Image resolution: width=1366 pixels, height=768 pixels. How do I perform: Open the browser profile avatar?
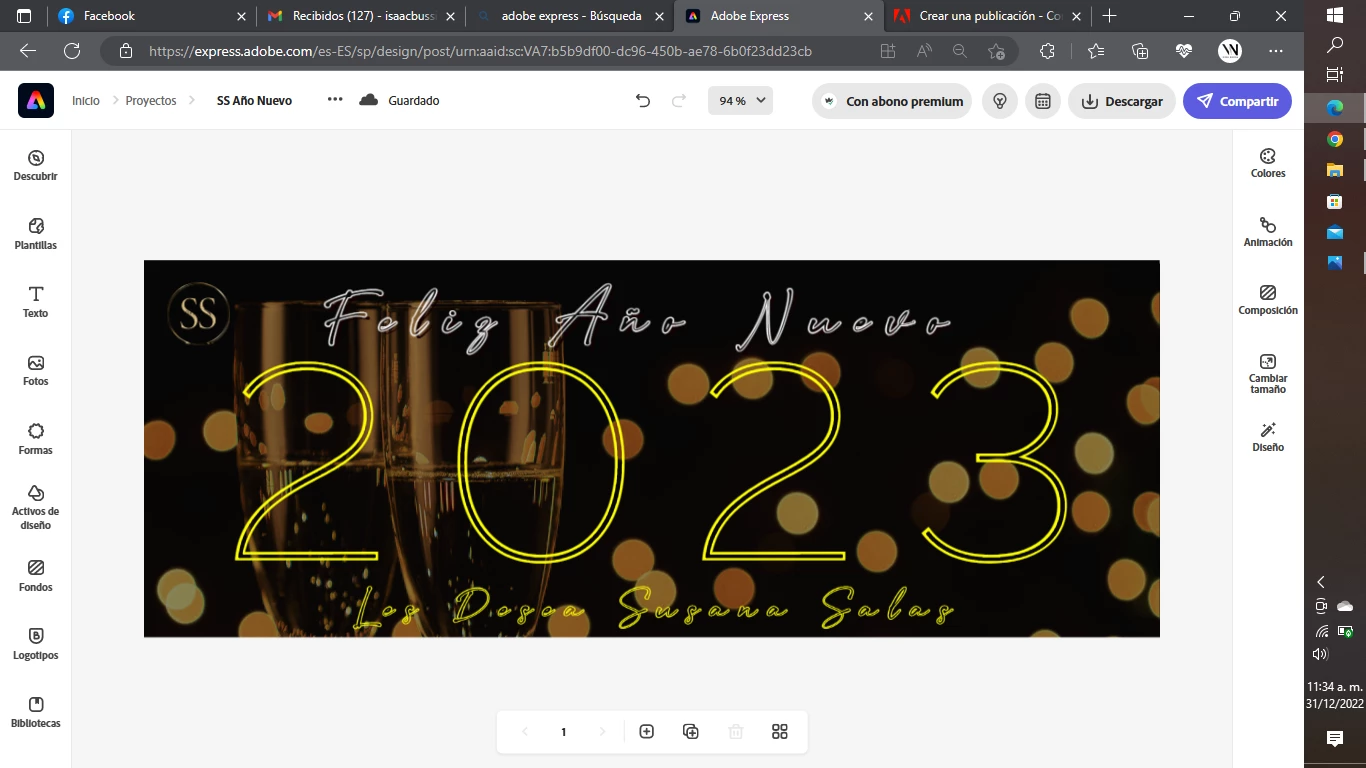(x=1230, y=51)
